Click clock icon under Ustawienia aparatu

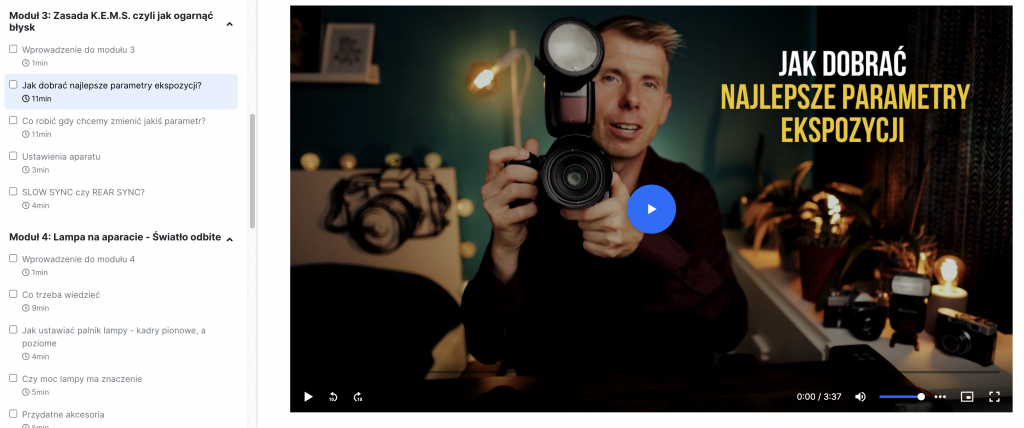click(25, 170)
